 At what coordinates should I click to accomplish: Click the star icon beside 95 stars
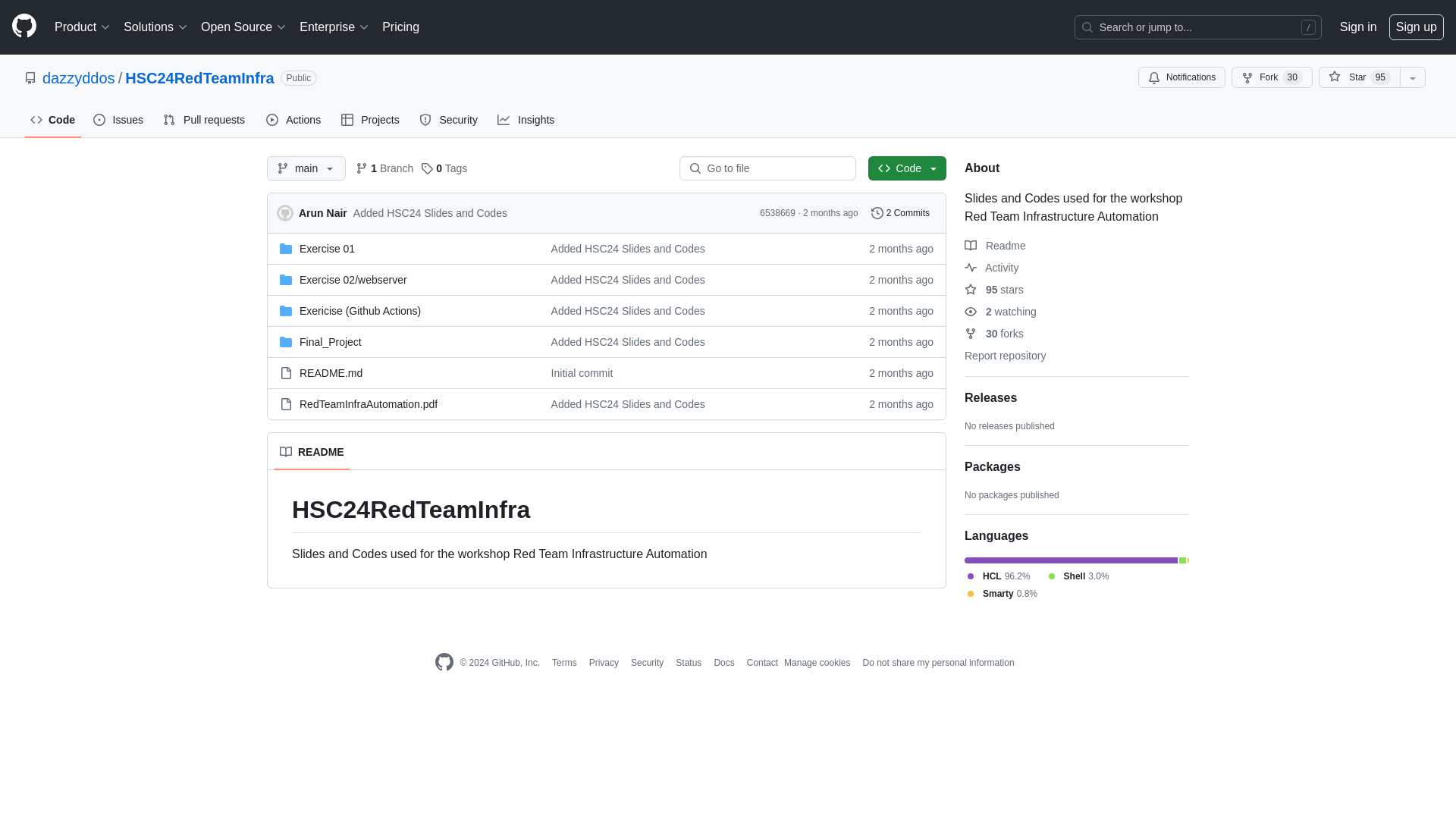pos(971,290)
